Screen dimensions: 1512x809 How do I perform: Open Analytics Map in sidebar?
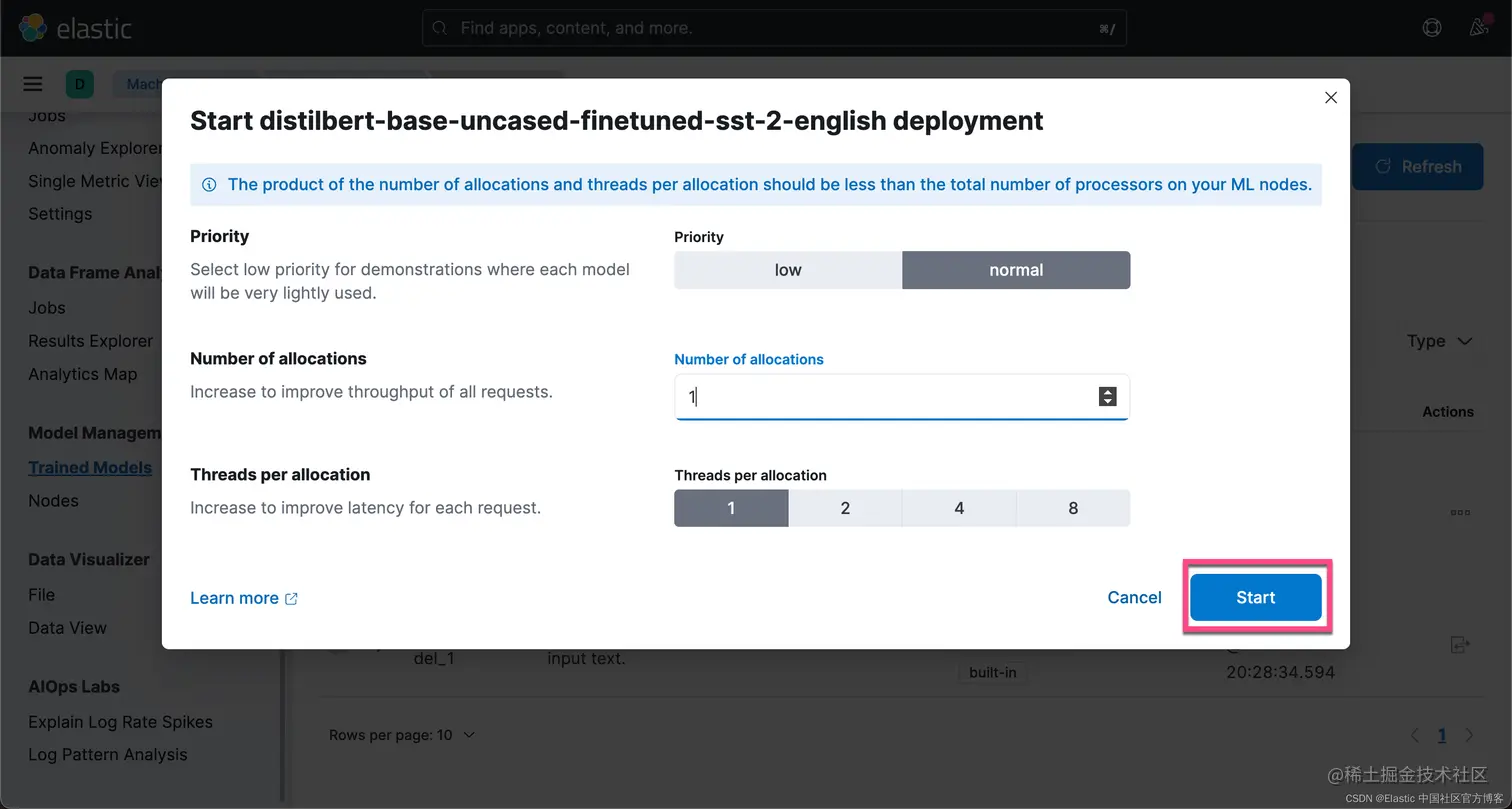click(x=83, y=374)
